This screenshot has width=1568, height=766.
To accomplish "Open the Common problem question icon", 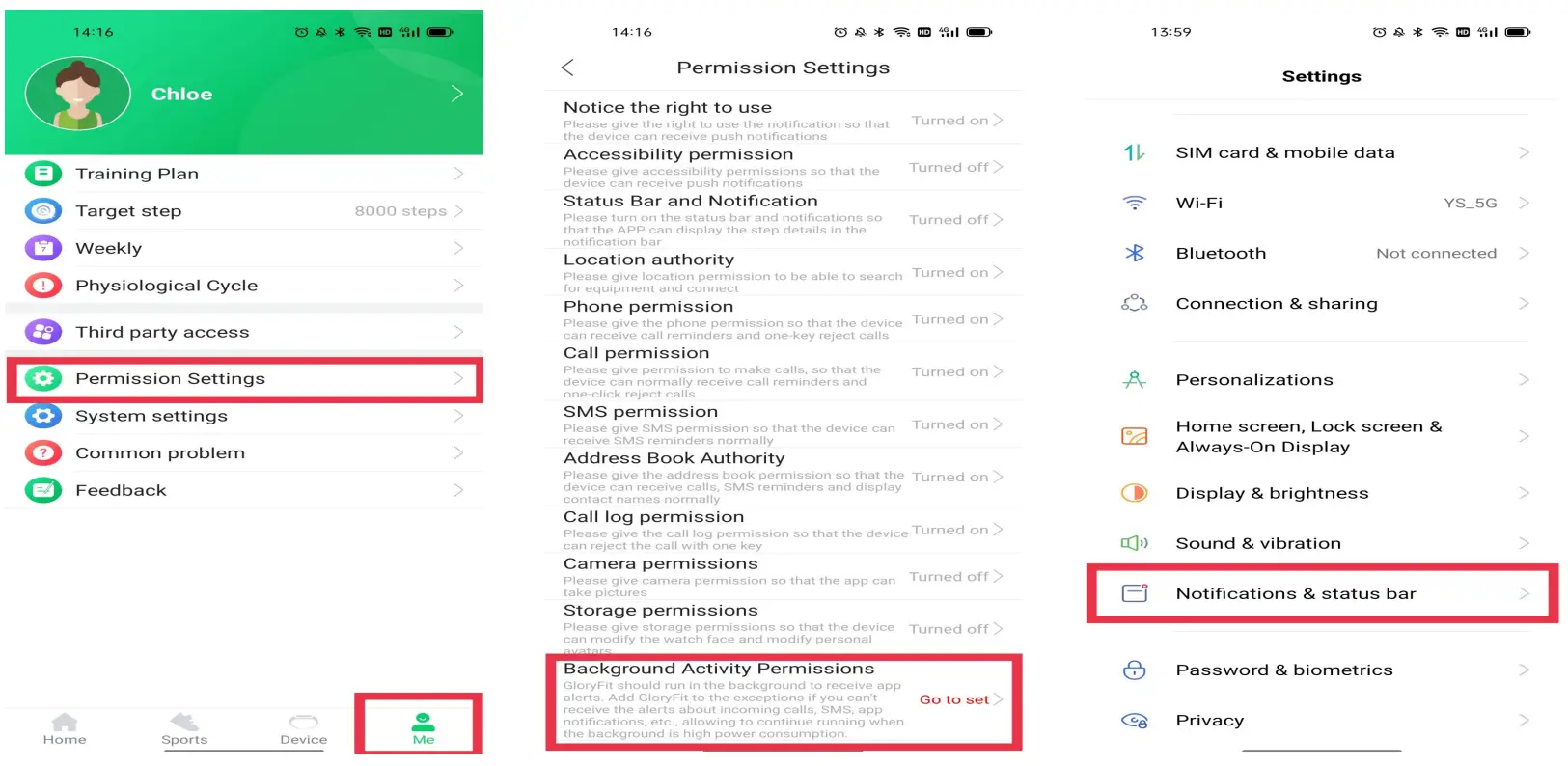I will click(42, 453).
